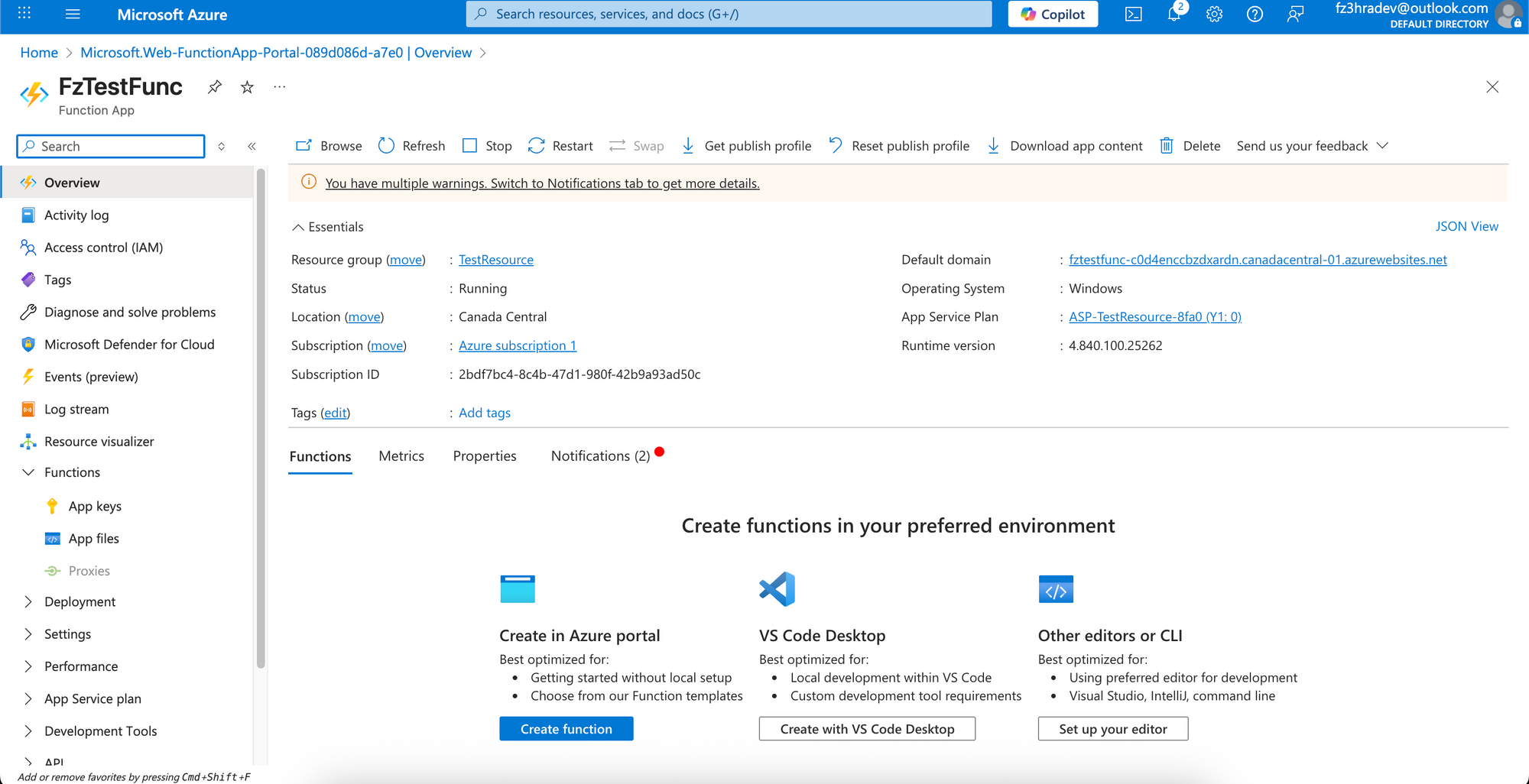Open Azure subscription 1 link

pyautogui.click(x=518, y=345)
